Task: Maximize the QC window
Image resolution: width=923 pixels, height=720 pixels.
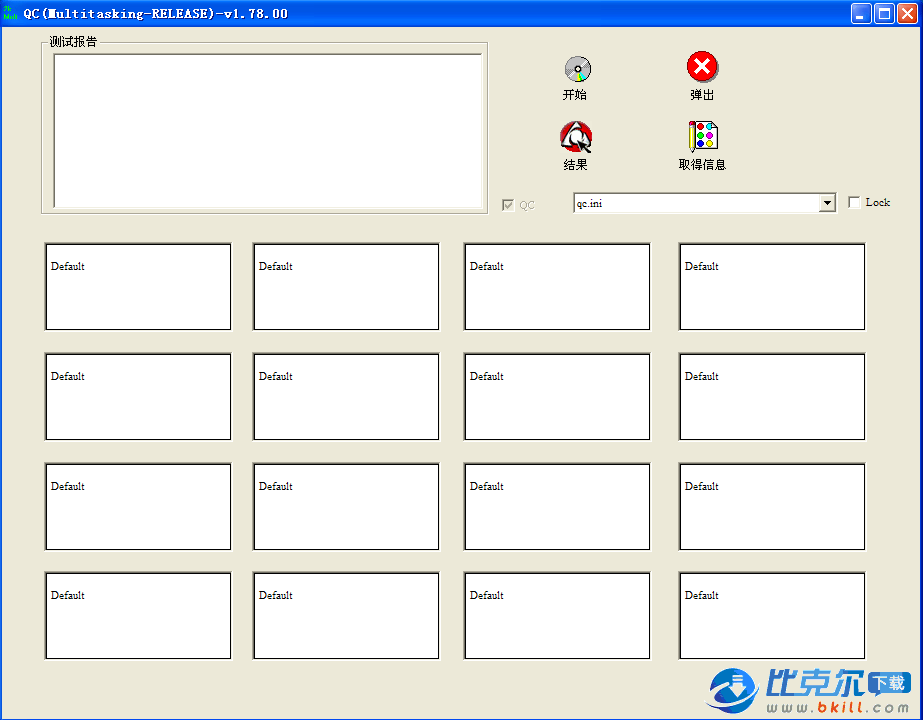Action: point(884,14)
